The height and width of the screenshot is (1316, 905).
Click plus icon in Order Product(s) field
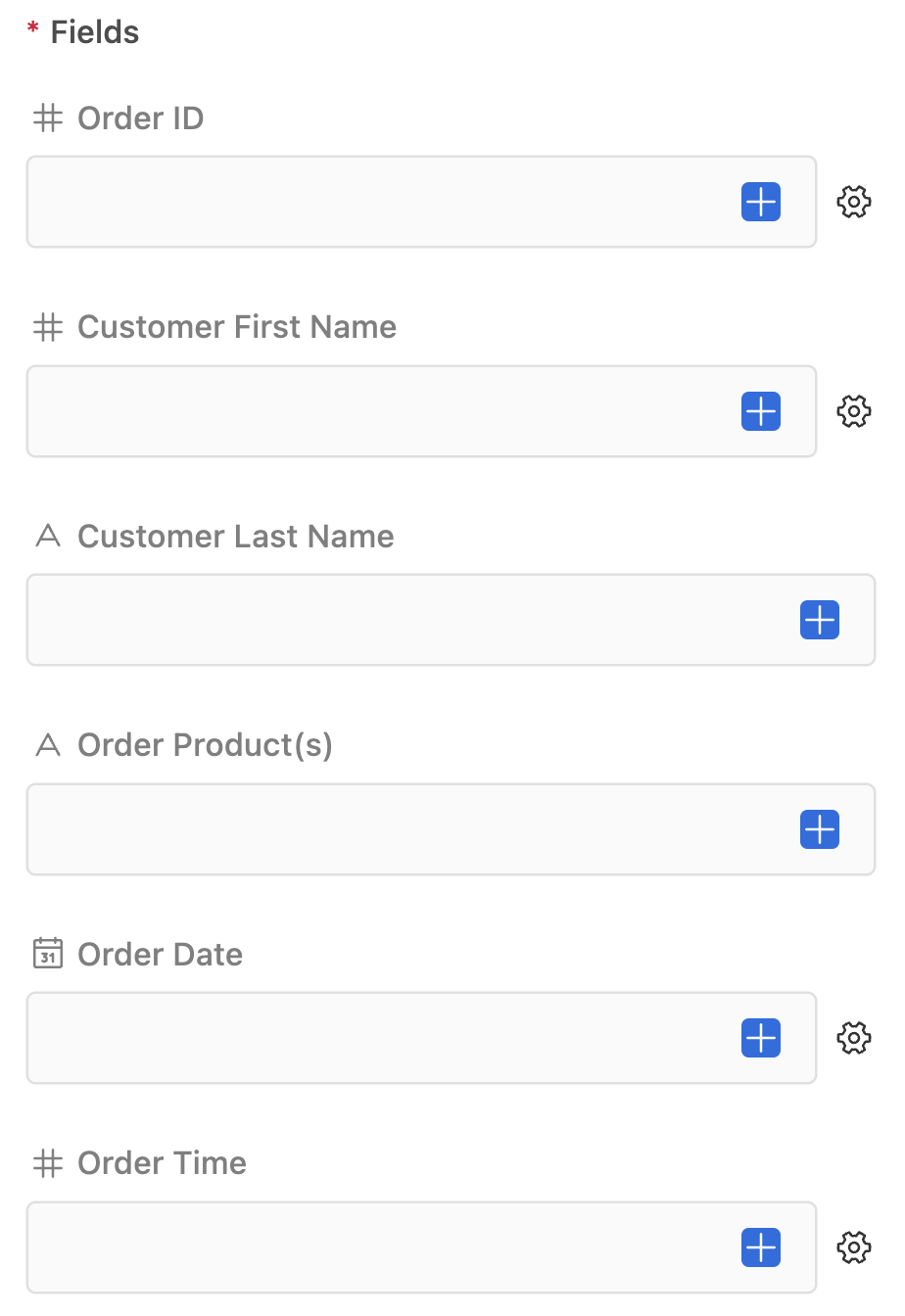pyautogui.click(x=820, y=829)
